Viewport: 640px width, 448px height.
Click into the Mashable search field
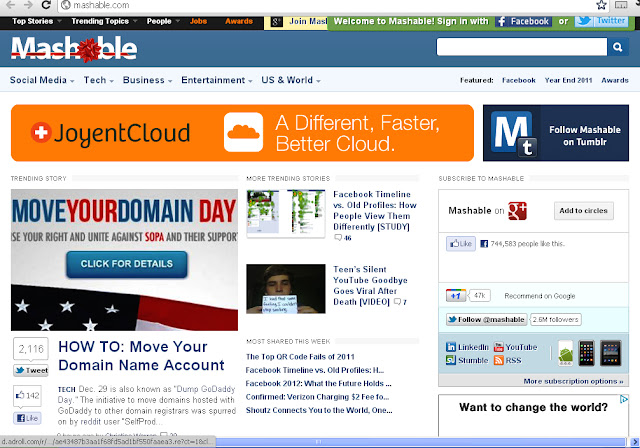pos(522,47)
